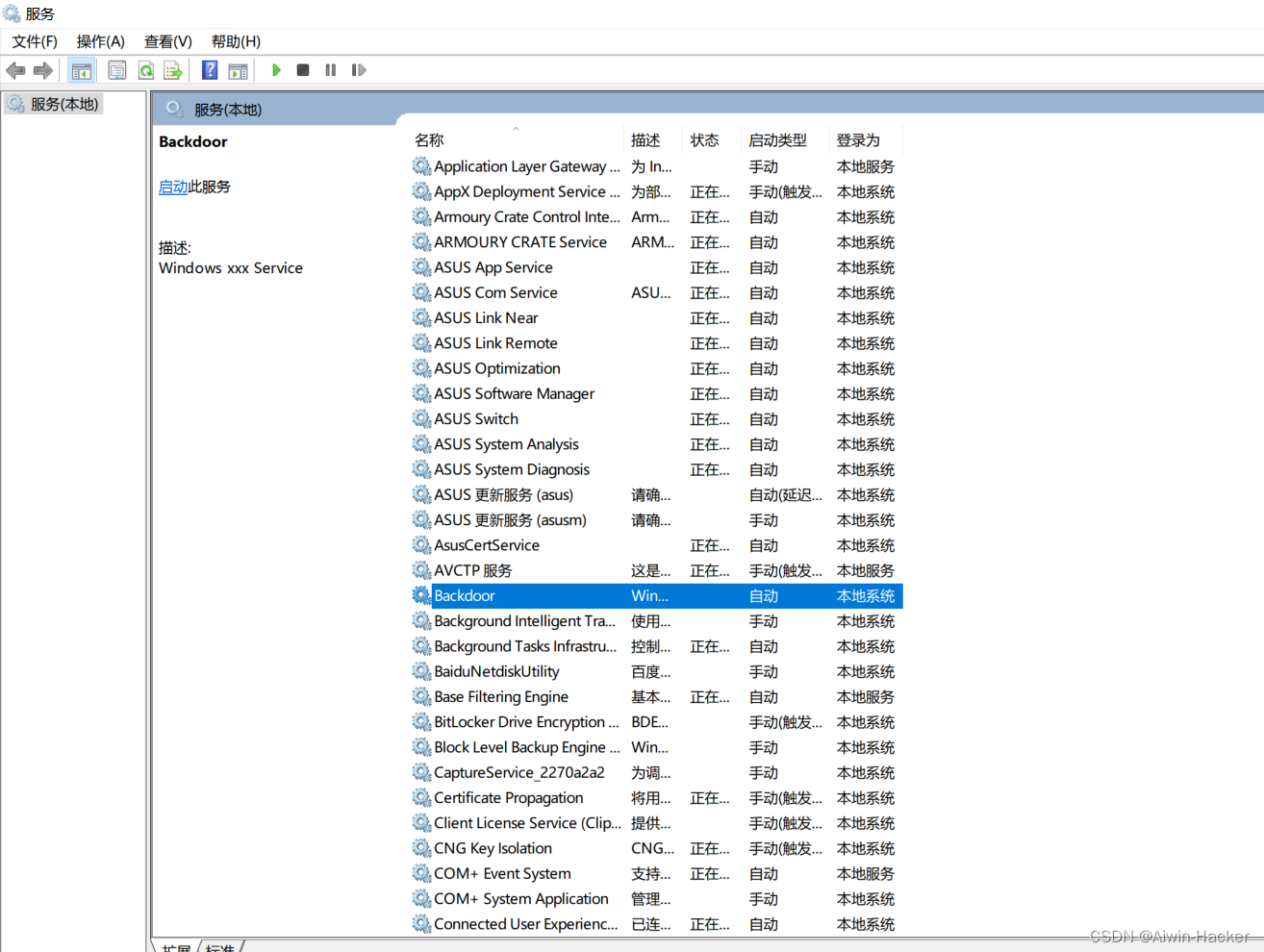Click the gear icon beside ASUS Optimization

tap(421, 368)
